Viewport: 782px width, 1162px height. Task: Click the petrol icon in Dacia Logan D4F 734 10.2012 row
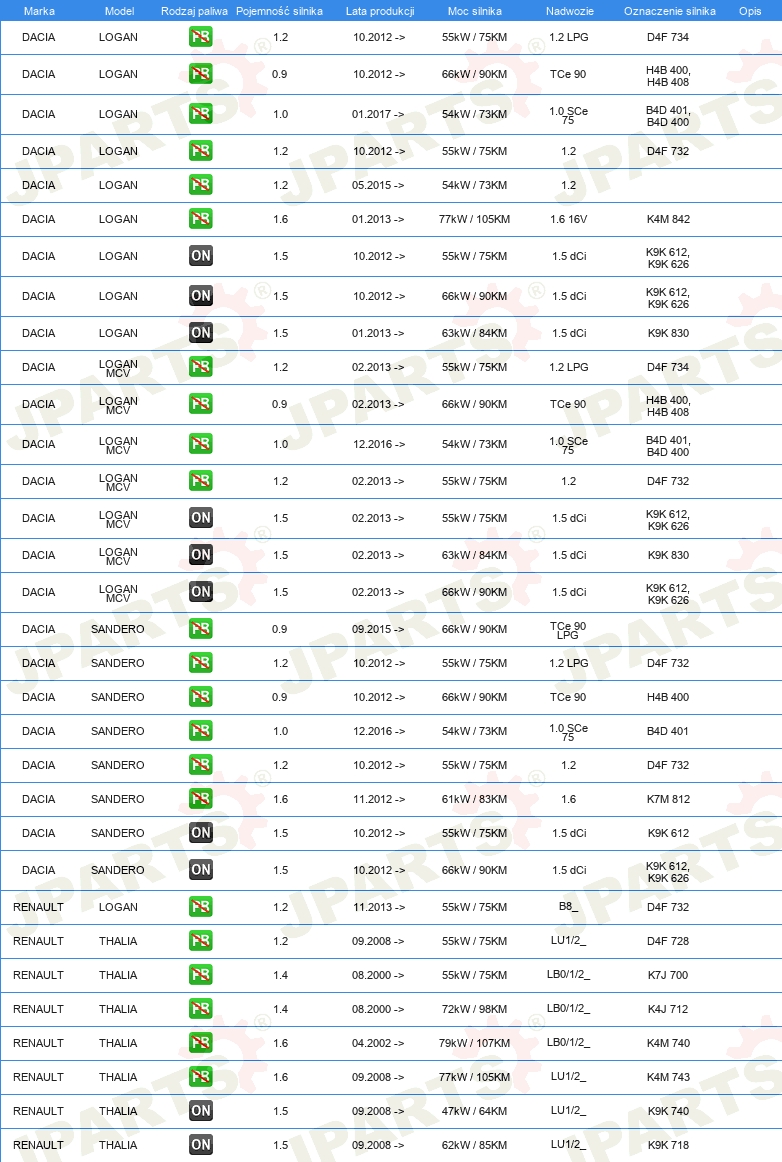click(x=200, y=37)
